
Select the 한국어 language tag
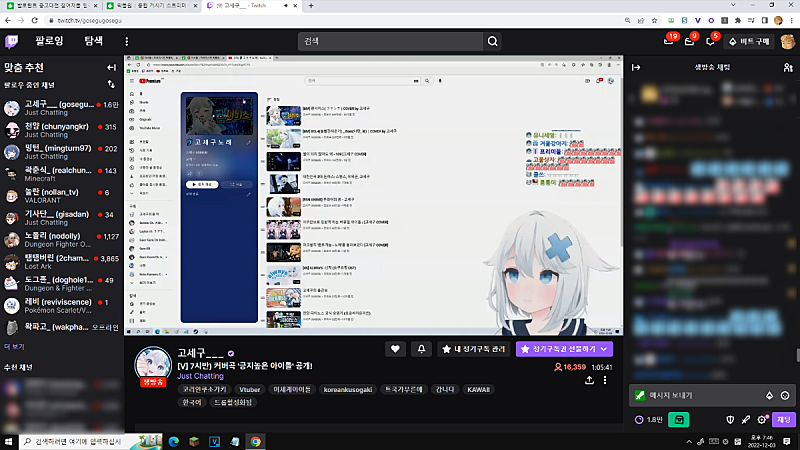coord(192,402)
